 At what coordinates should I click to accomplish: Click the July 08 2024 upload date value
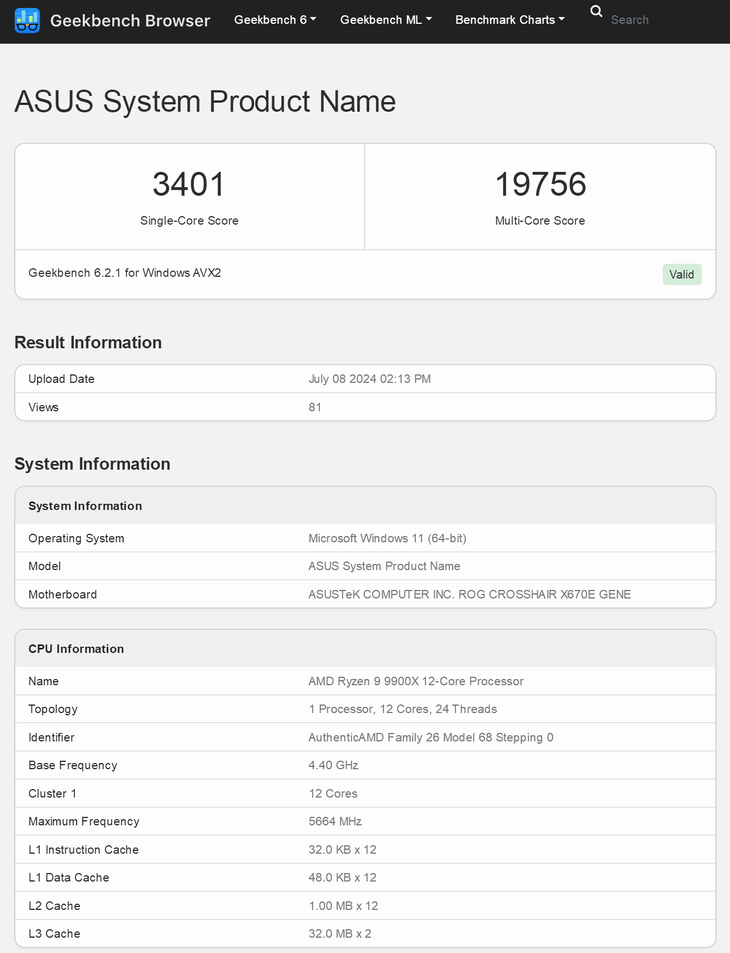(370, 379)
